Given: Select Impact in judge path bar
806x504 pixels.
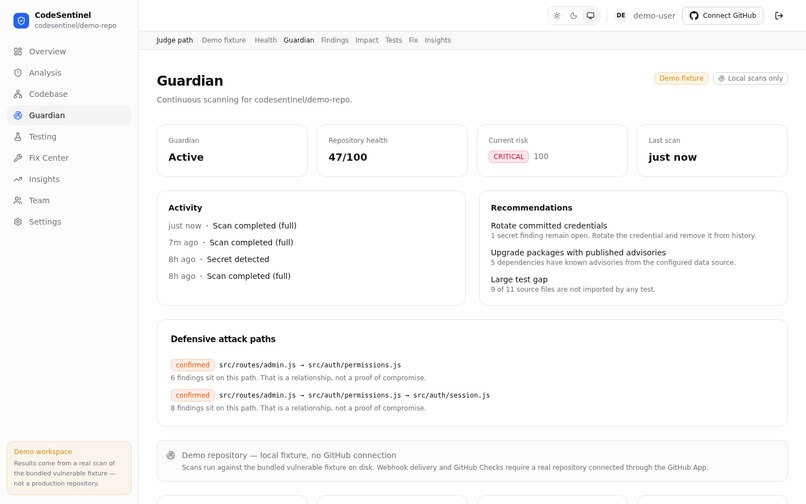Looking at the screenshot, I should click(367, 40).
